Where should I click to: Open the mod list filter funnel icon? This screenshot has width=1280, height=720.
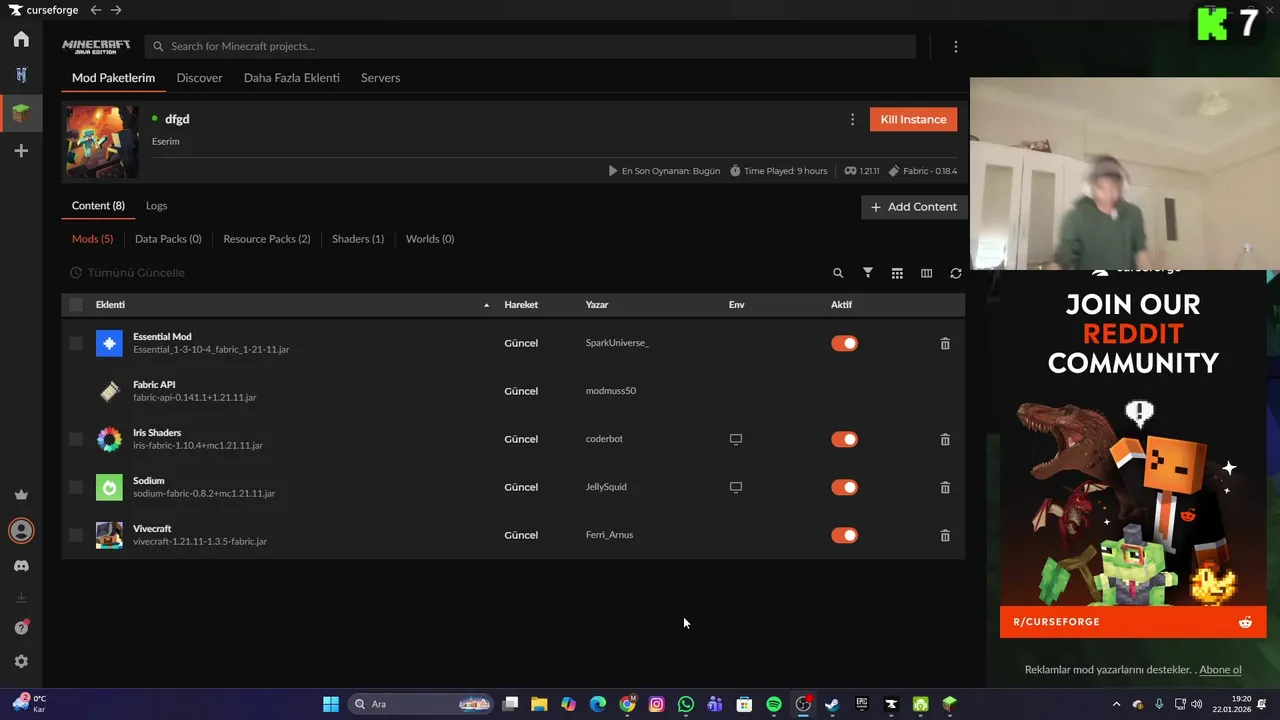point(868,273)
